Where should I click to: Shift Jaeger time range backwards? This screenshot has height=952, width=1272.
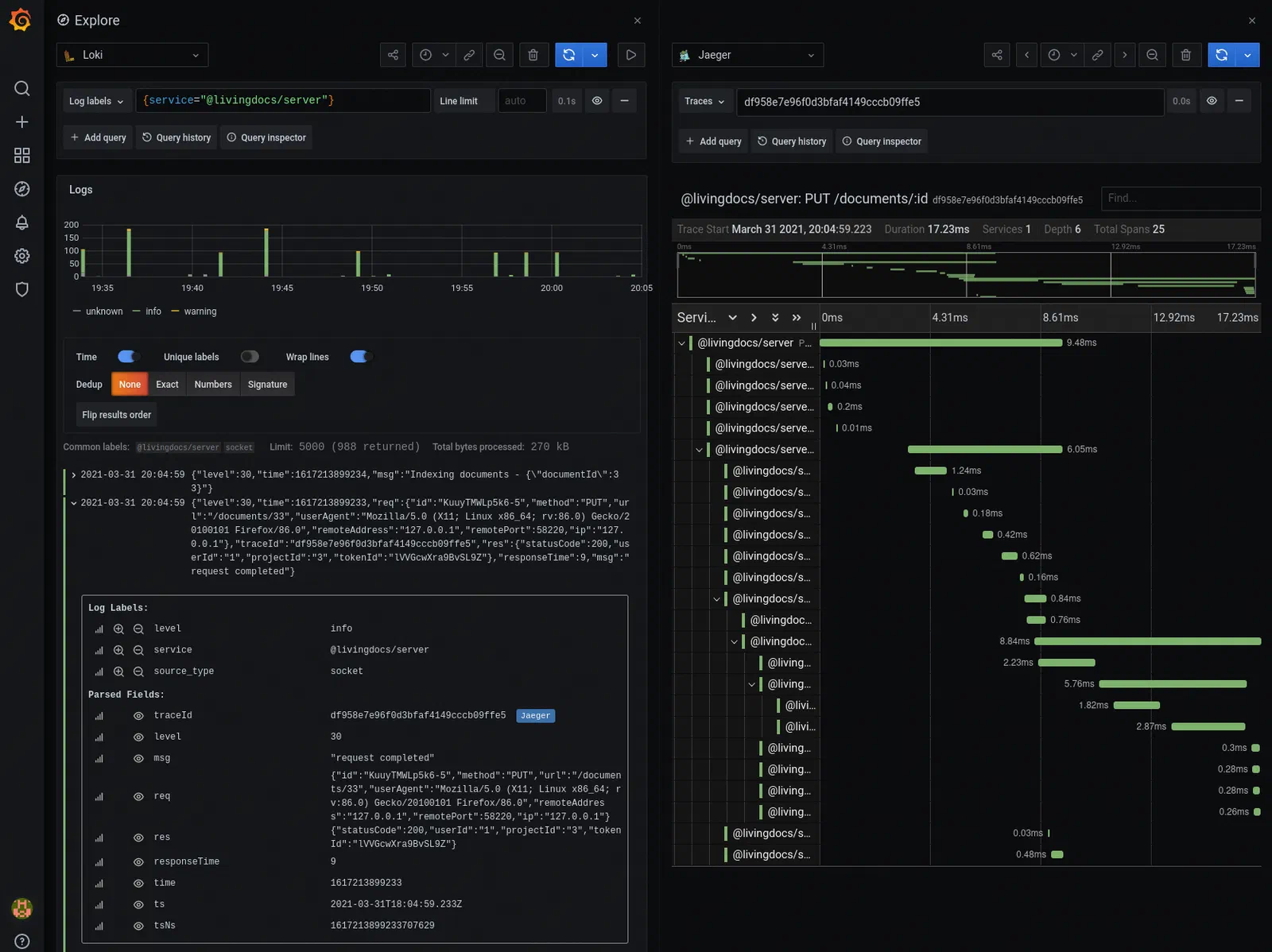[x=1026, y=55]
